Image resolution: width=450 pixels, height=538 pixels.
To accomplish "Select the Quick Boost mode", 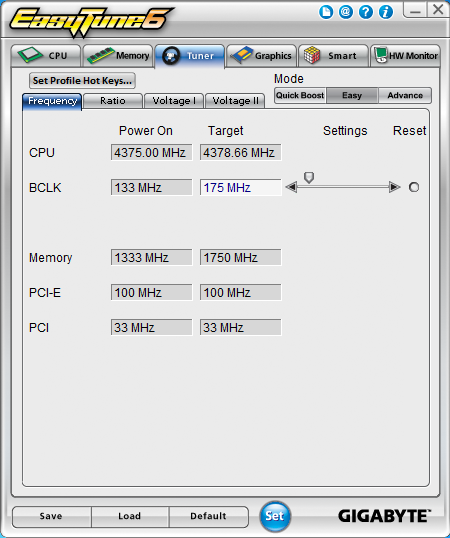I will tap(300, 95).
